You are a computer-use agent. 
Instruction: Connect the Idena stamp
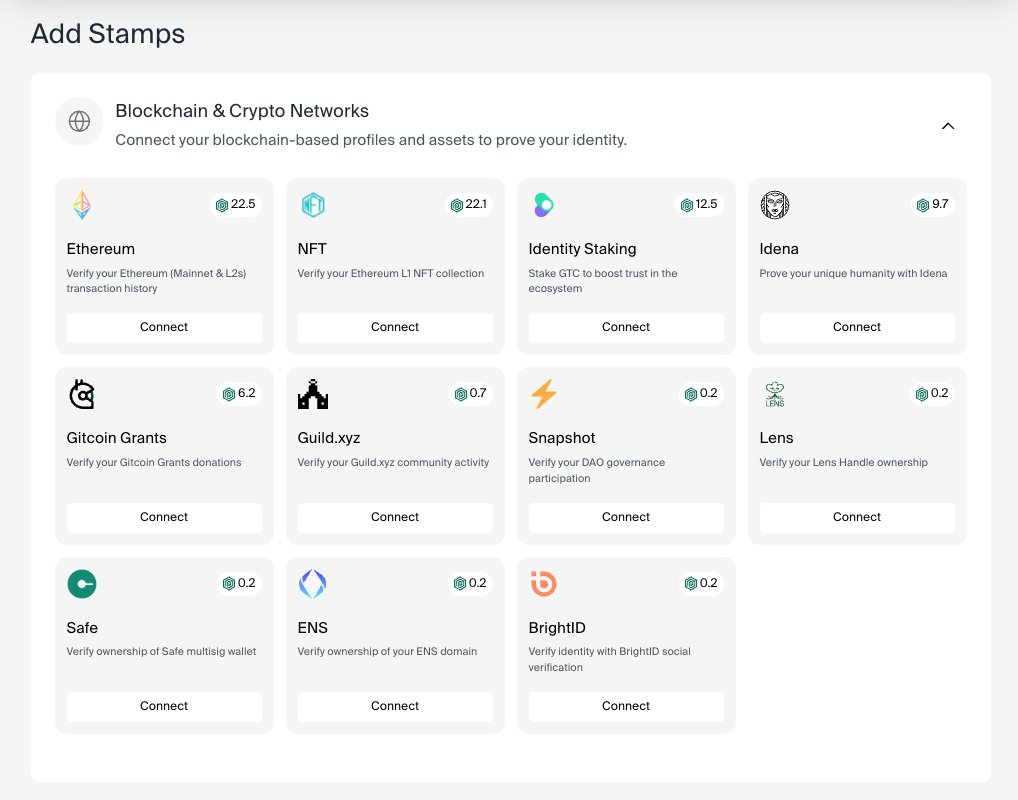coord(857,327)
